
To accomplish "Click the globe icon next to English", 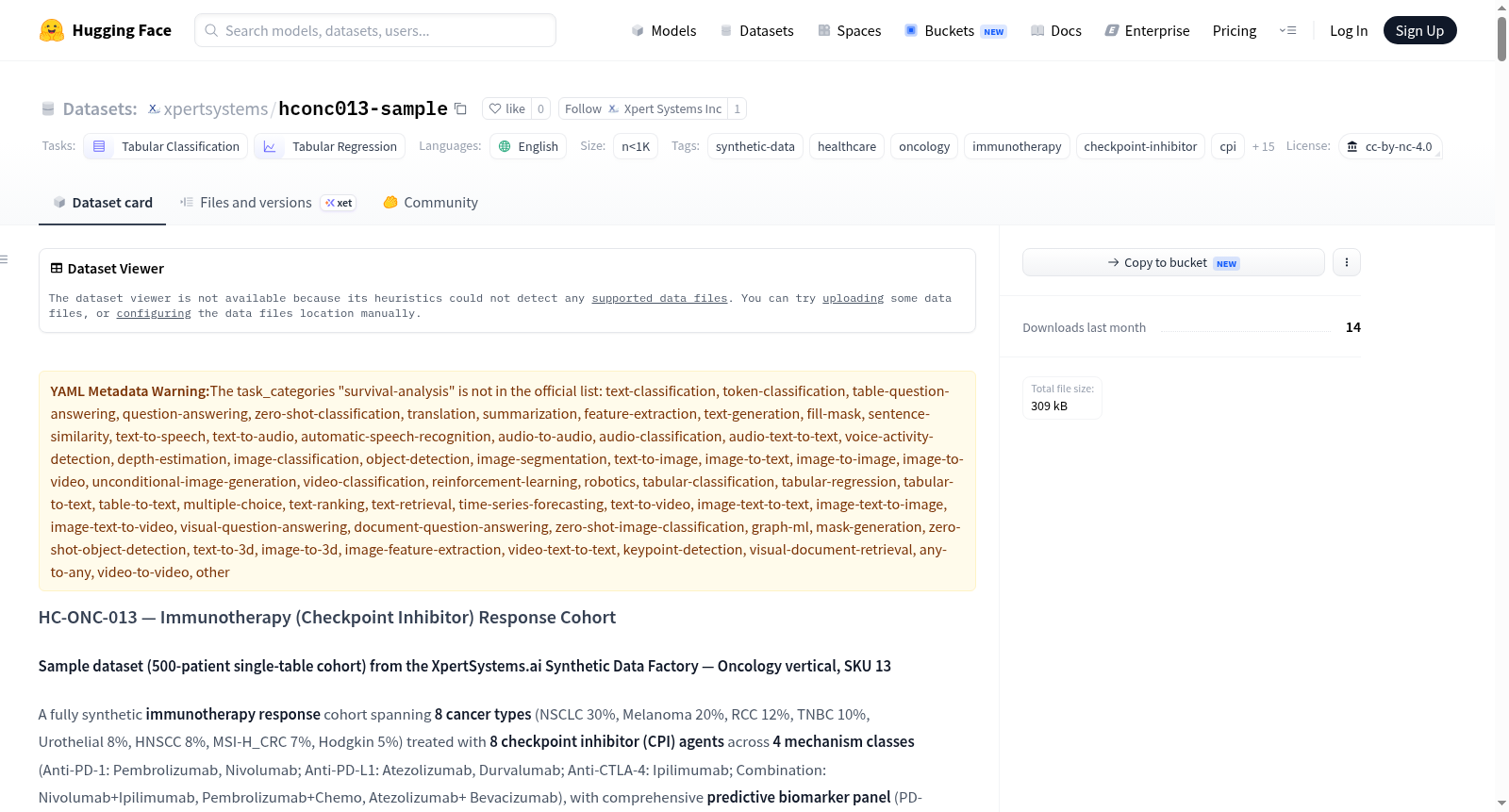I will [505, 146].
